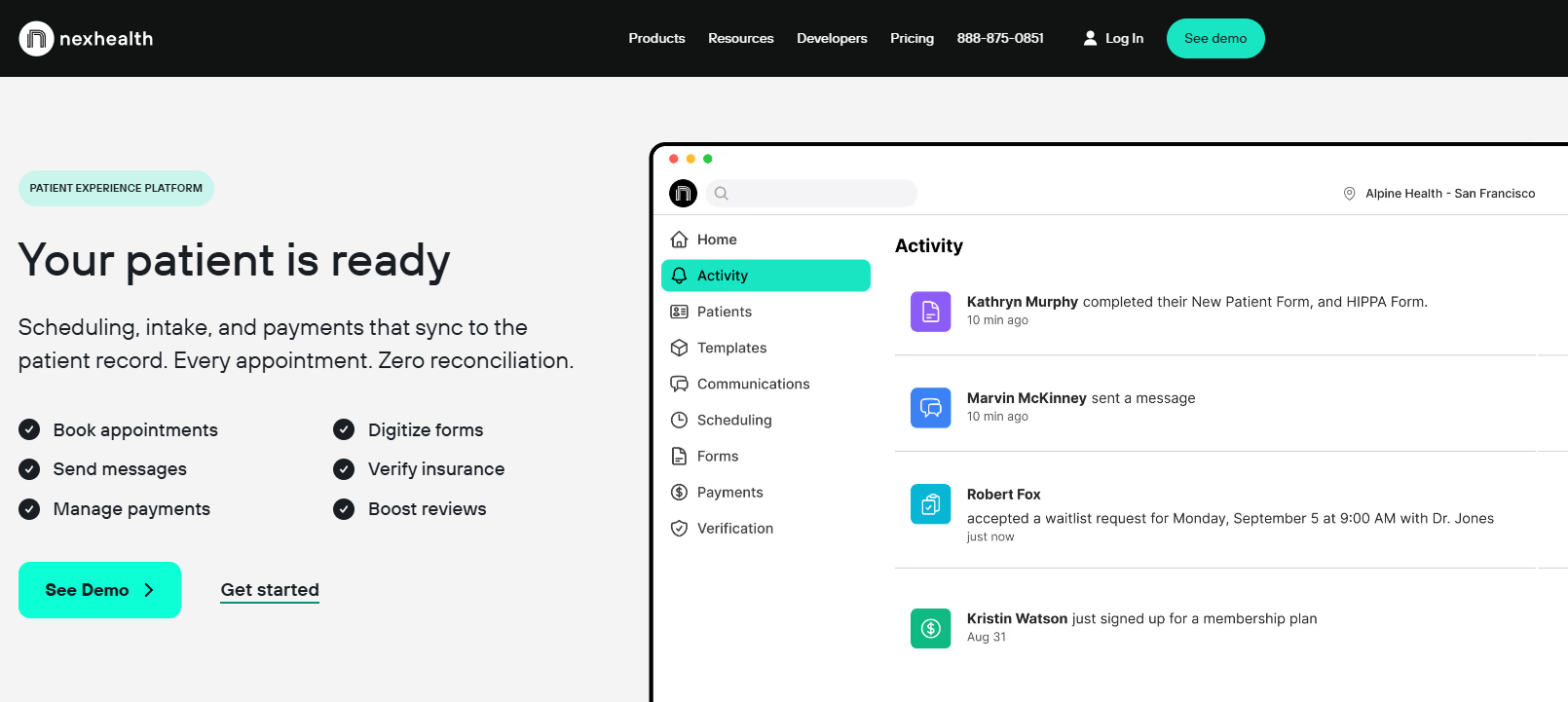This screenshot has width=1568, height=702.
Task: Click the See demo button in header
Action: (1215, 38)
